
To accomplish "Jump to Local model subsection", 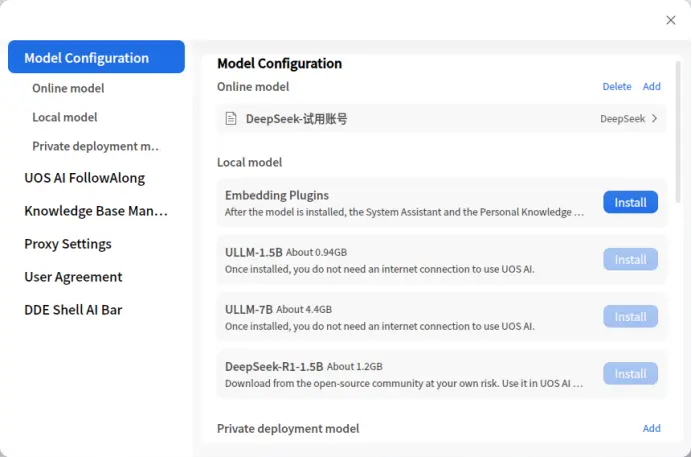I will coord(65,117).
